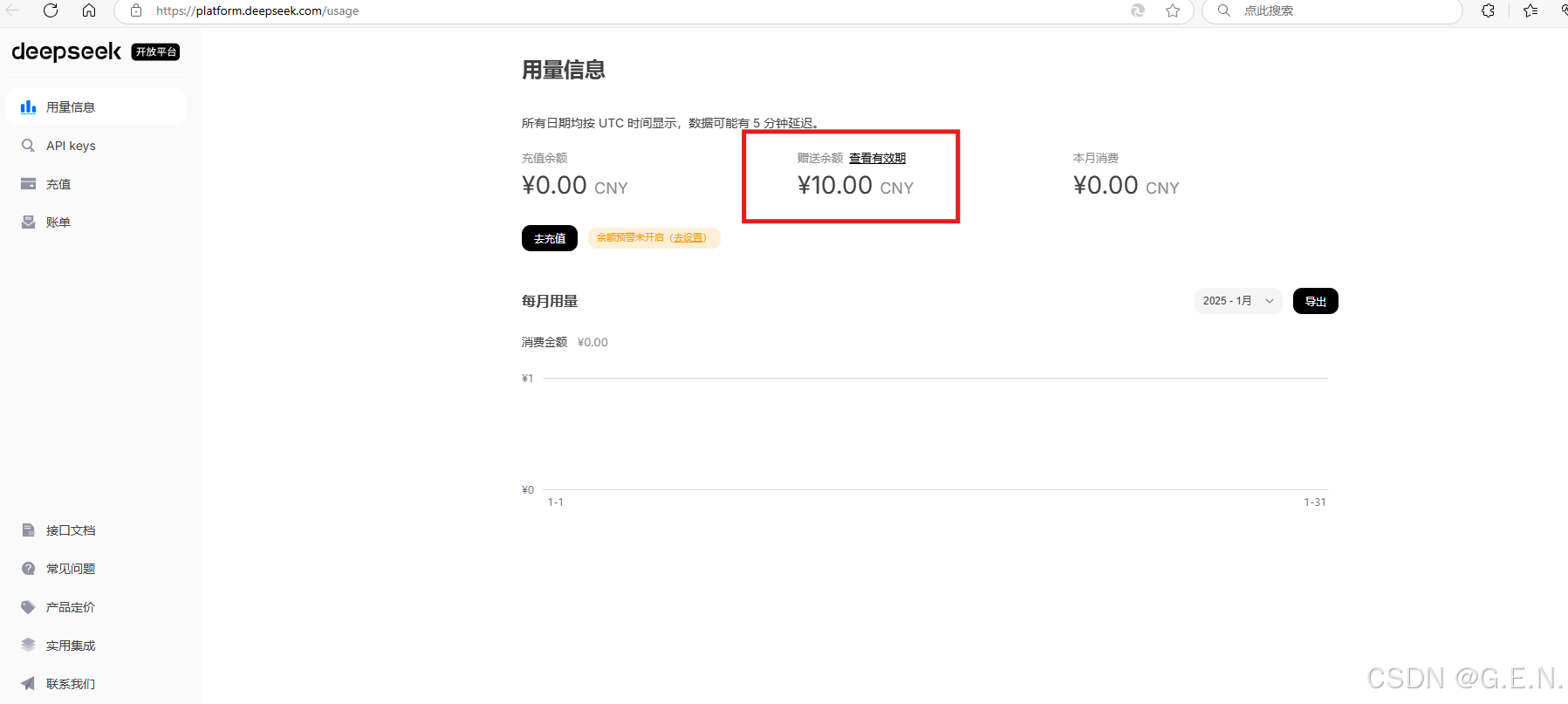
Task: Open the browser extensions puzzle icon
Action: click(x=1489, y=10)
